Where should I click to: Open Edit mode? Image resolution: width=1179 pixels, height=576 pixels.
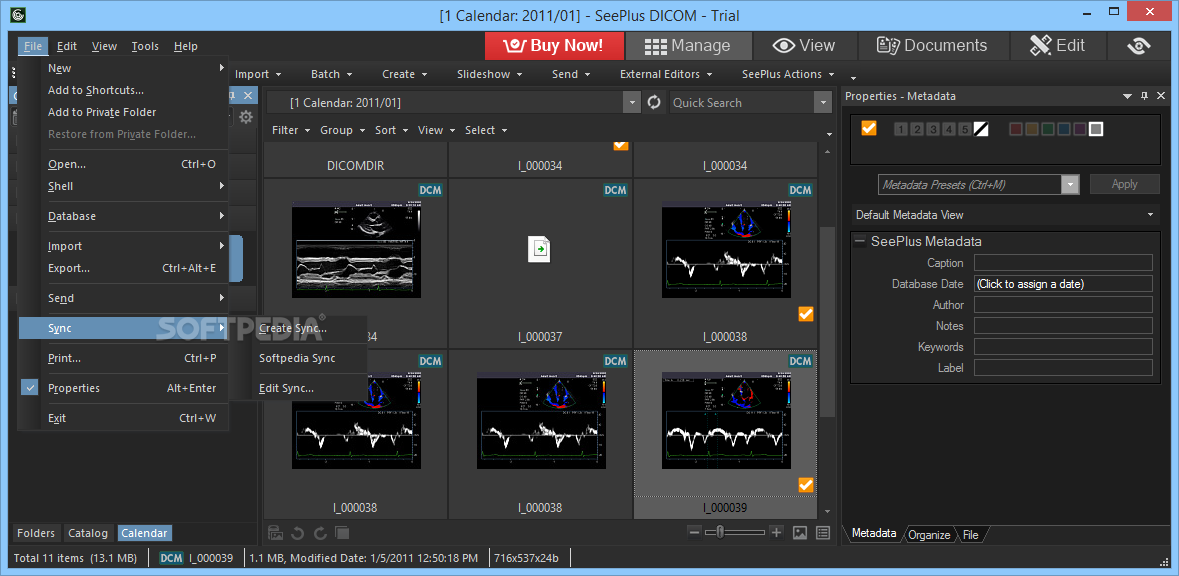(1059, 46)
